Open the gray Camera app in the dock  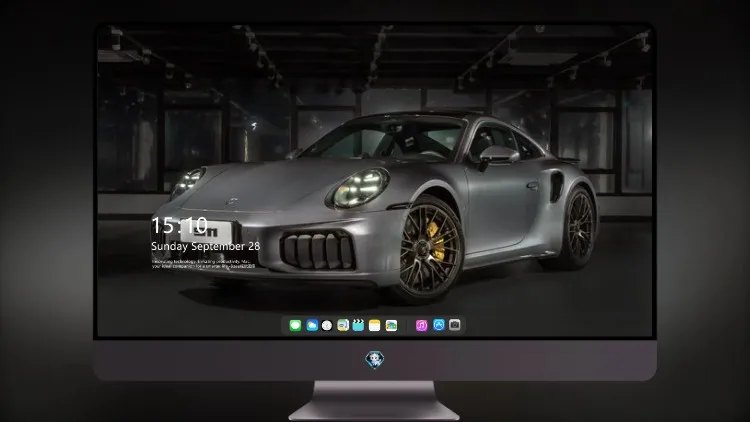pos(455,325)
